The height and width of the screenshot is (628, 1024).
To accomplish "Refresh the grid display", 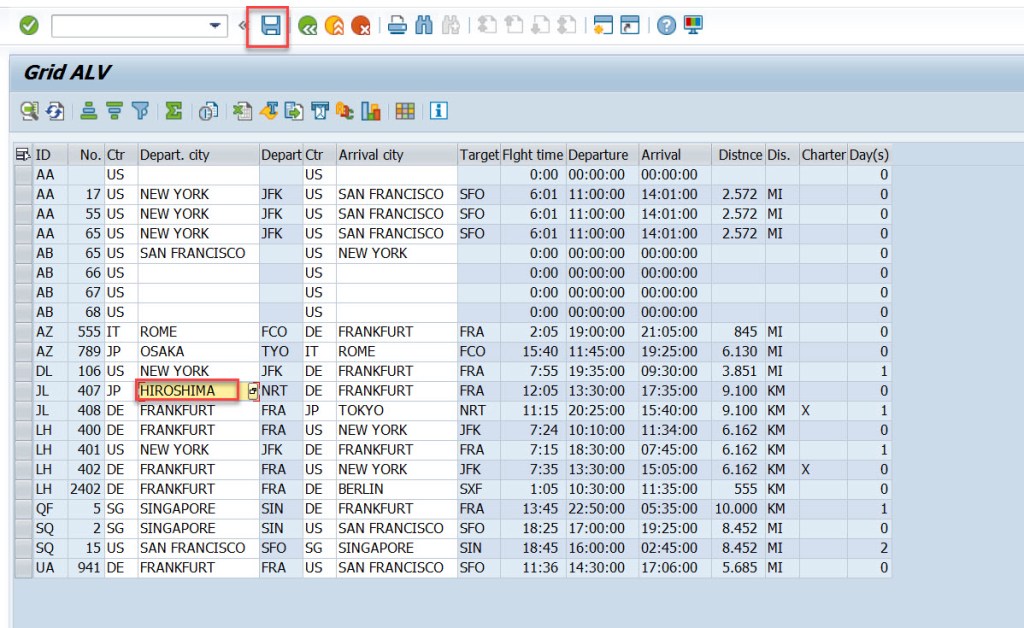I will tap(55, 112).
